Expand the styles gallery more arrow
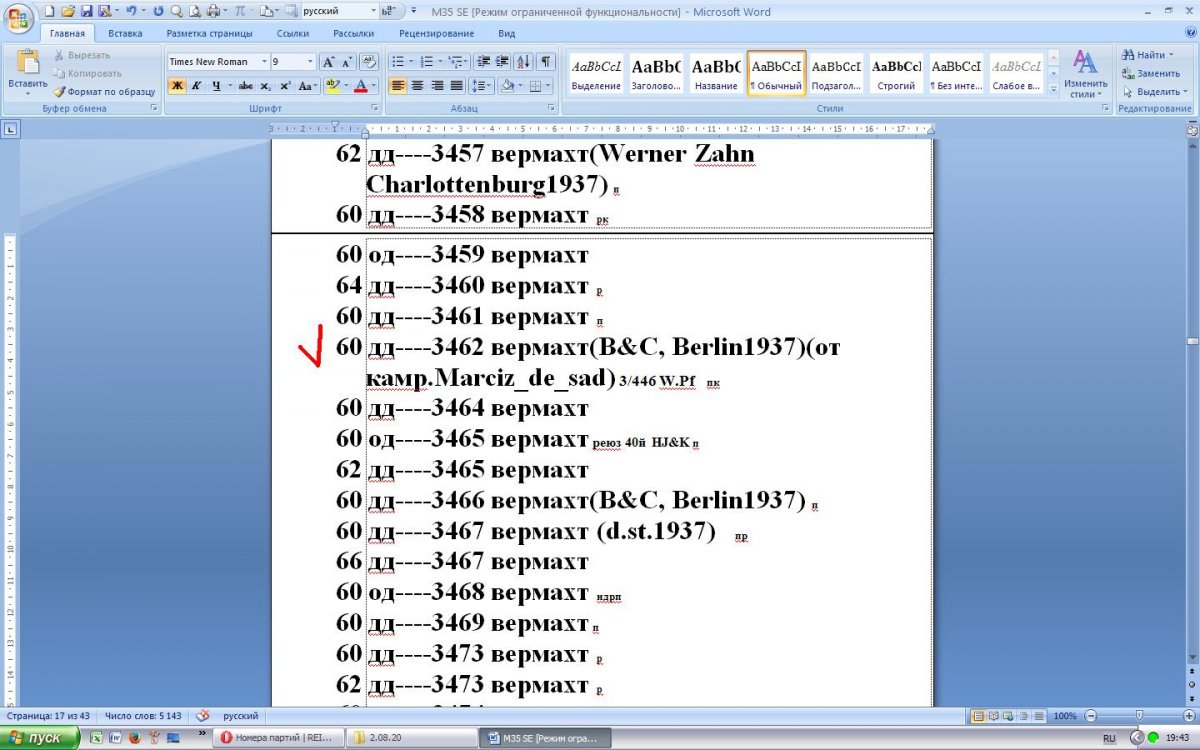This screenshot has height=750, width=1200. tap(1053, 91)
